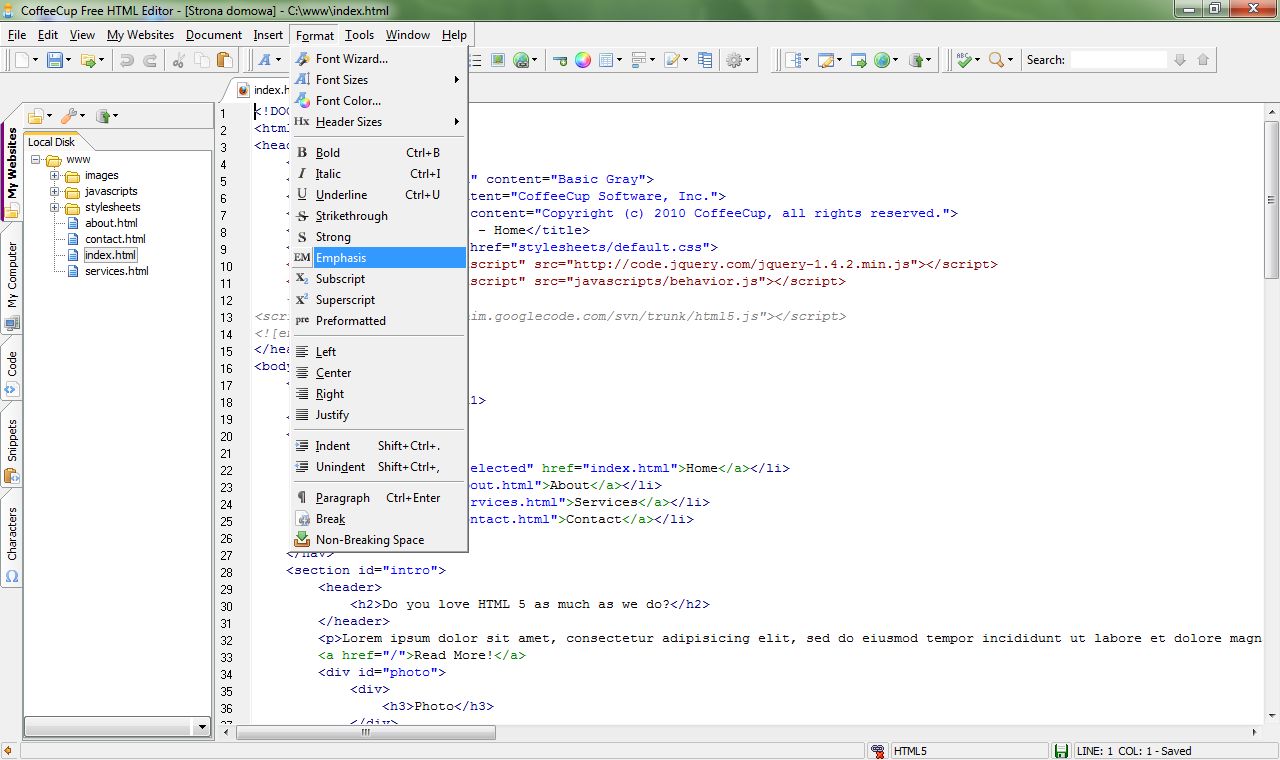Select Center alignment menu entry

(x=379, y=373)
